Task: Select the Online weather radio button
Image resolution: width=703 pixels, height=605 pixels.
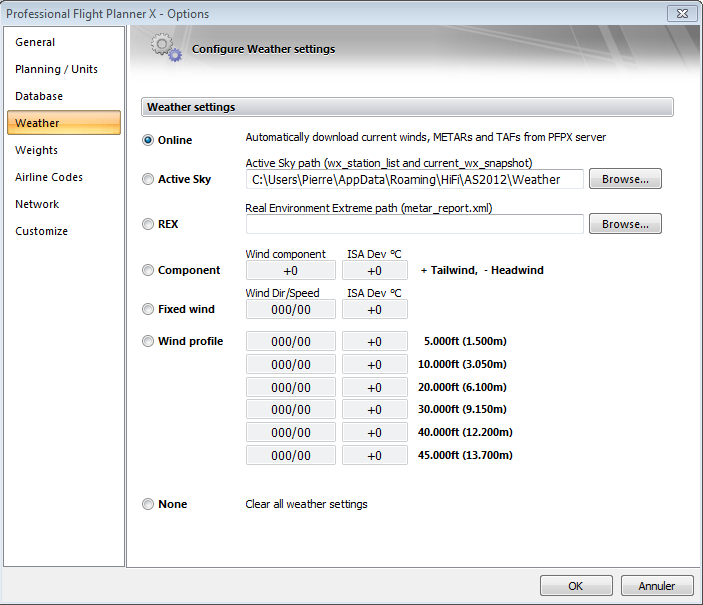Action: [148, 140]
